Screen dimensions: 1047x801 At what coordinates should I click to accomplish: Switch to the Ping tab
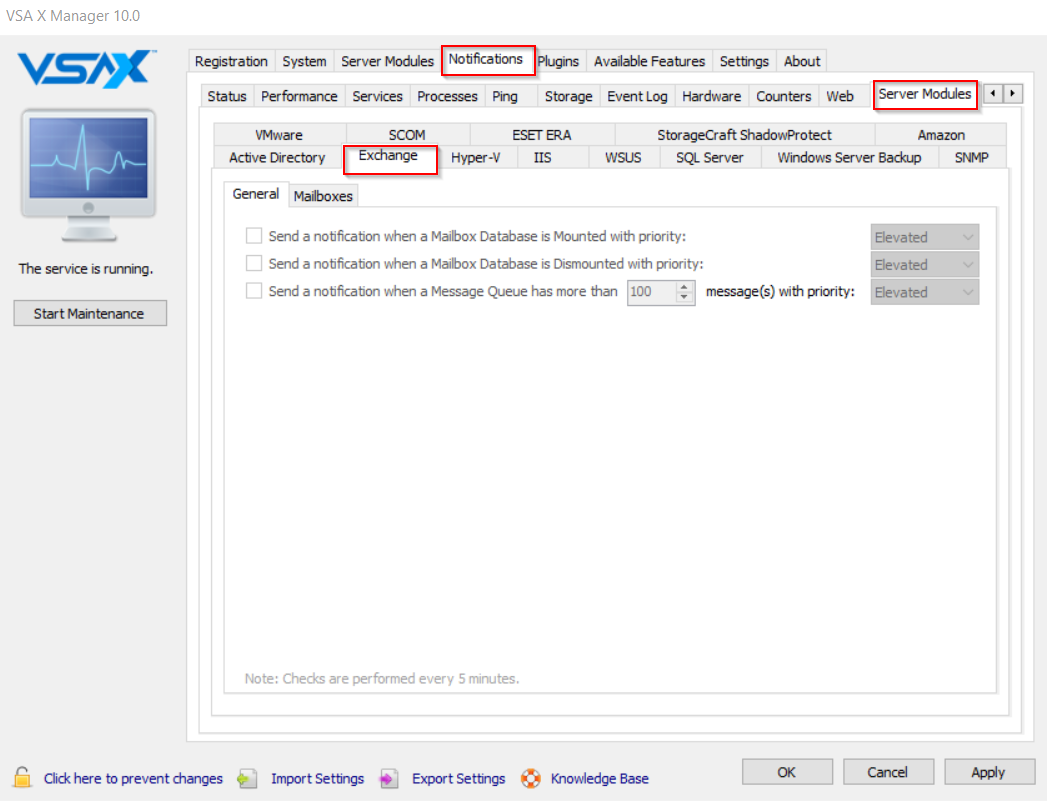pyautogui.click(x=505, y=96)
